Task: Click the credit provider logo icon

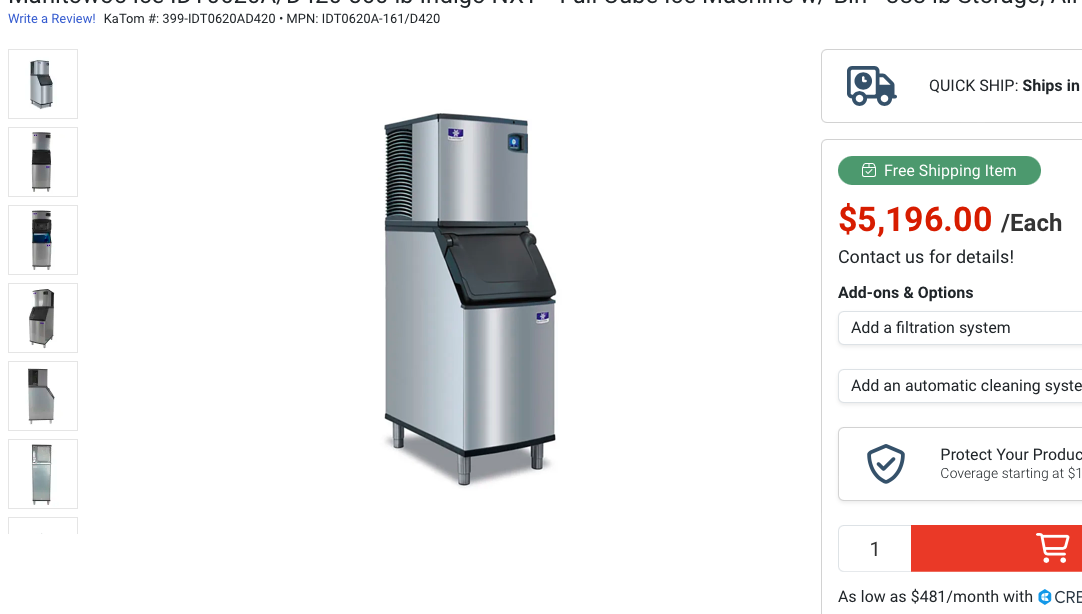Action: tap(1045, 597)
